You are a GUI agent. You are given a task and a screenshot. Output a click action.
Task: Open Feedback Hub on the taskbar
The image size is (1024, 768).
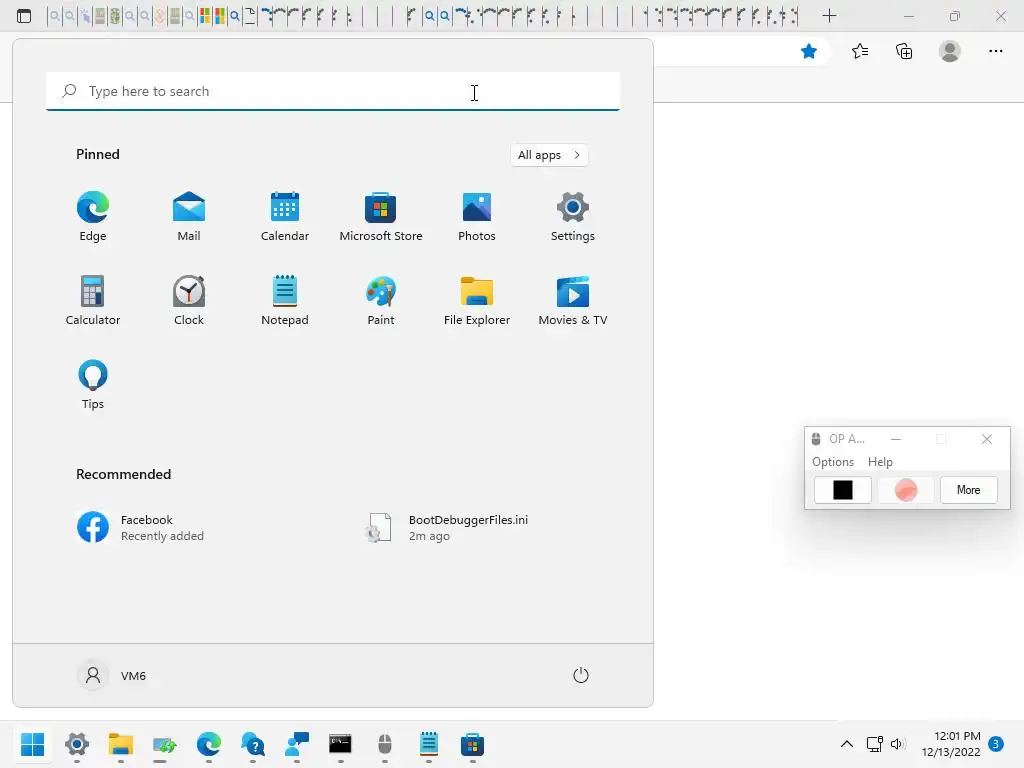click(x=296, y=744)
